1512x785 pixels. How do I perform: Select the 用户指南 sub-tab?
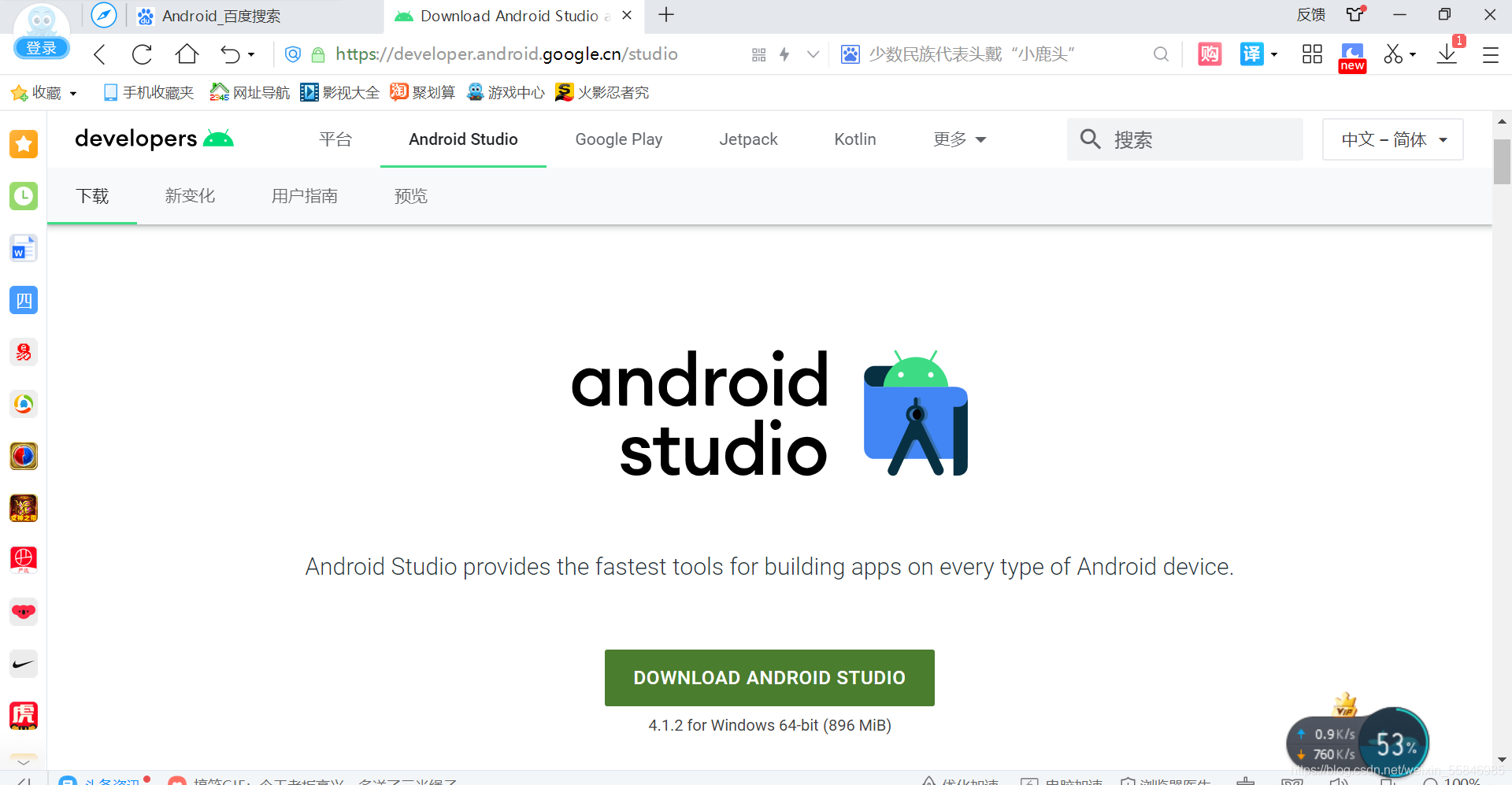click(305, 196)
